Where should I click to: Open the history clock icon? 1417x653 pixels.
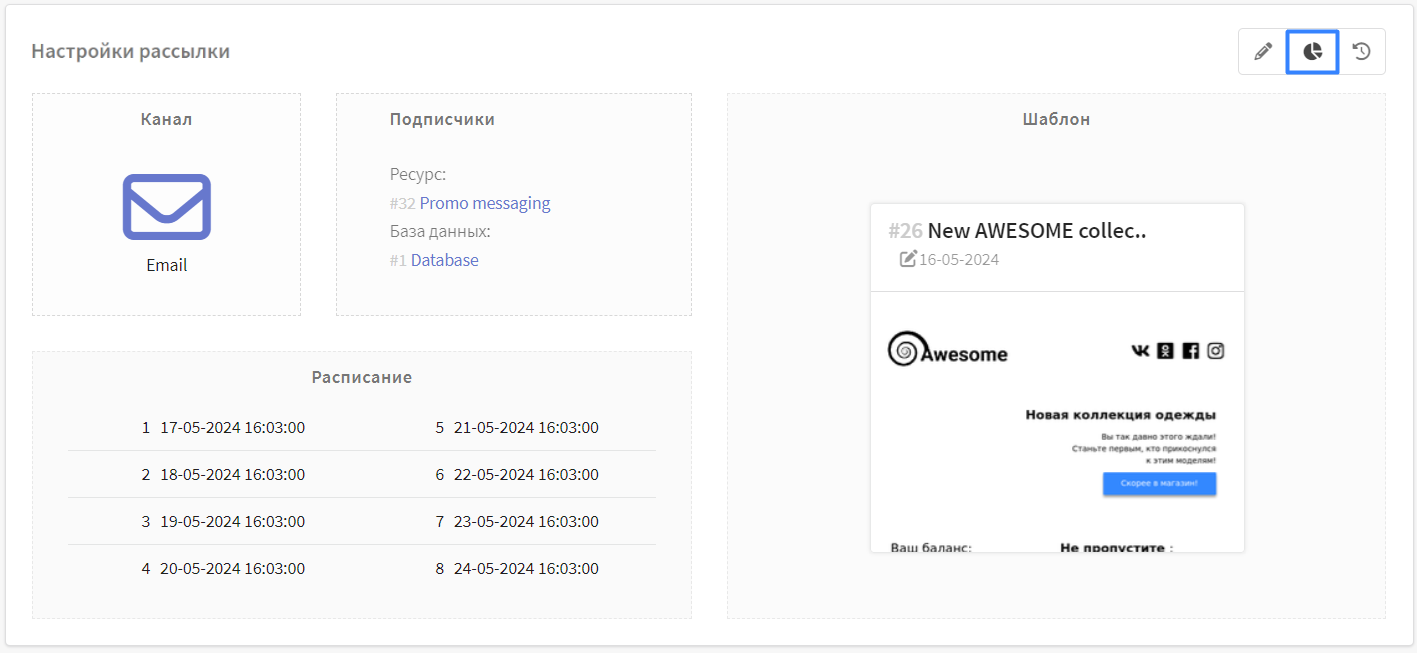tap(1361, 51)
